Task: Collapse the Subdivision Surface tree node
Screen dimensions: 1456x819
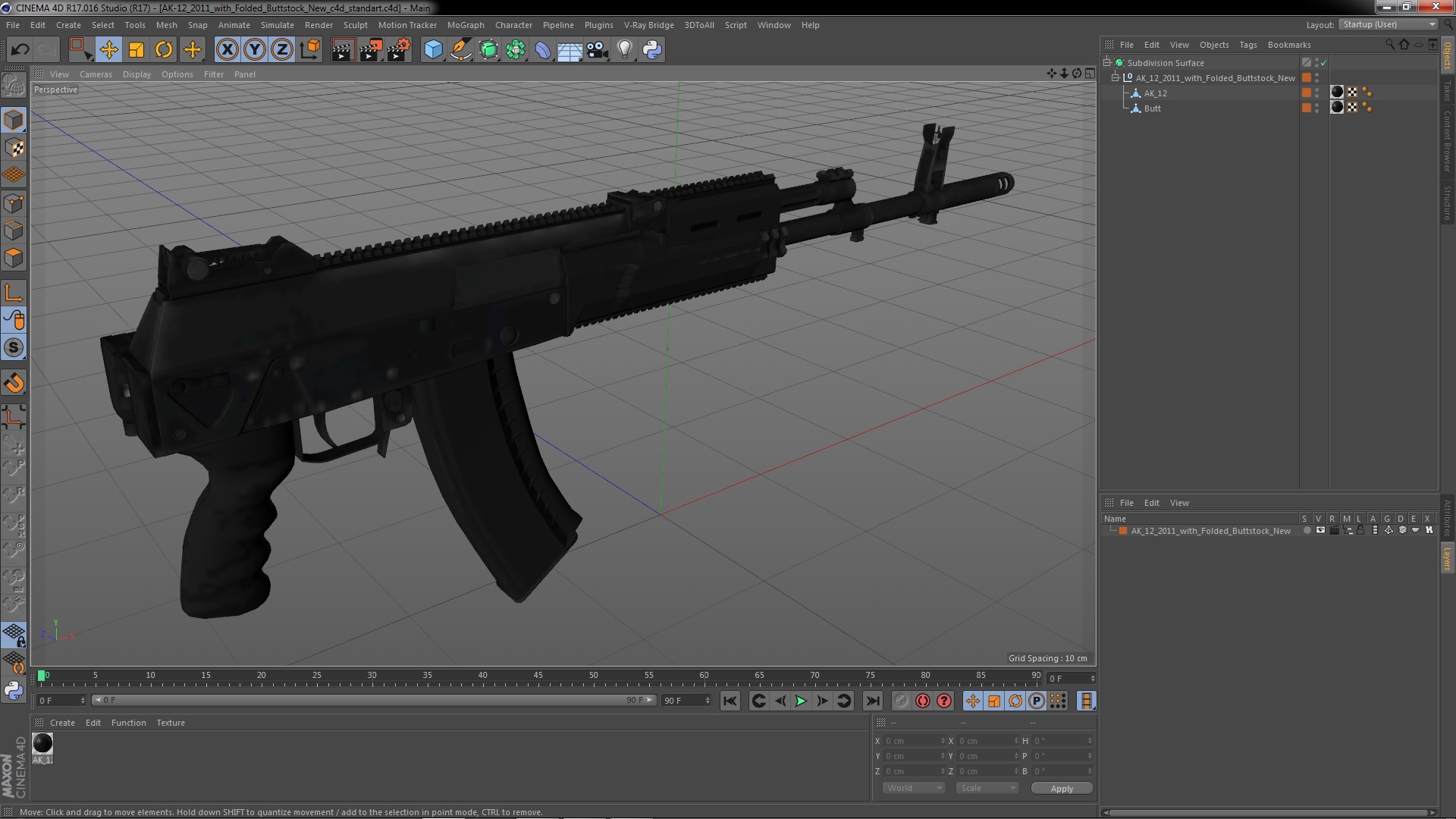Action: pos(1107,63)
